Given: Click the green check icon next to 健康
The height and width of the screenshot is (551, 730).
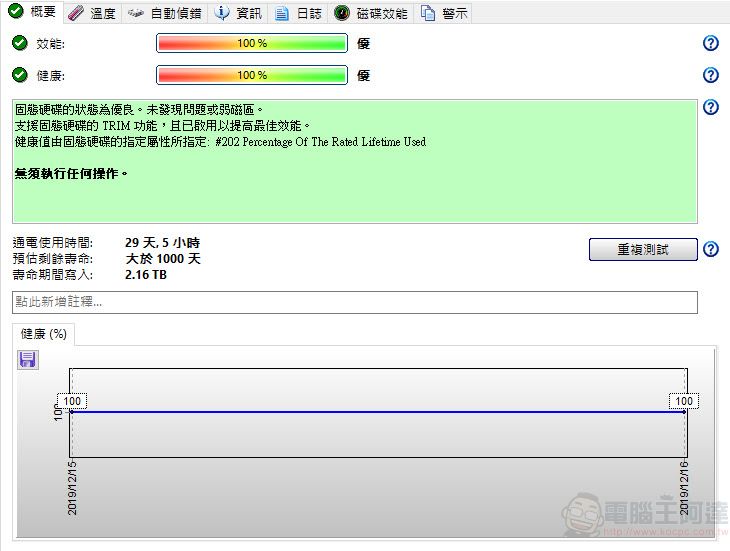Looking at the screenshot, I should click(x=20, y=74).
